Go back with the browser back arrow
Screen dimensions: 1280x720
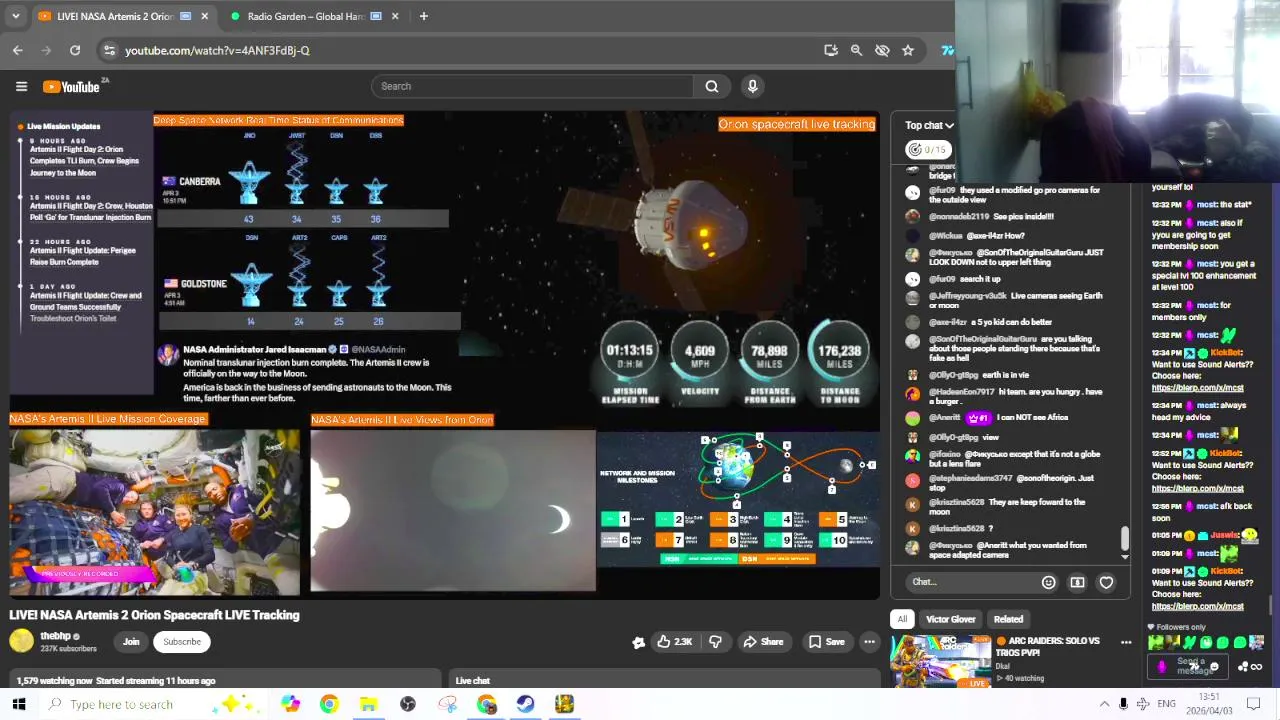point(18,50)
